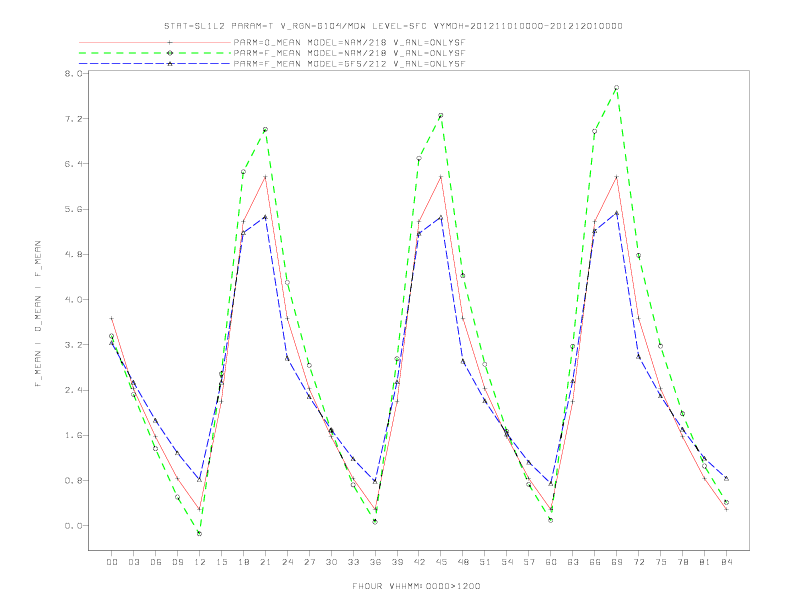The height and width of the screenshot is (612, 792).
Task: Click the y-axis tick label 6.4
Action: 73,164
